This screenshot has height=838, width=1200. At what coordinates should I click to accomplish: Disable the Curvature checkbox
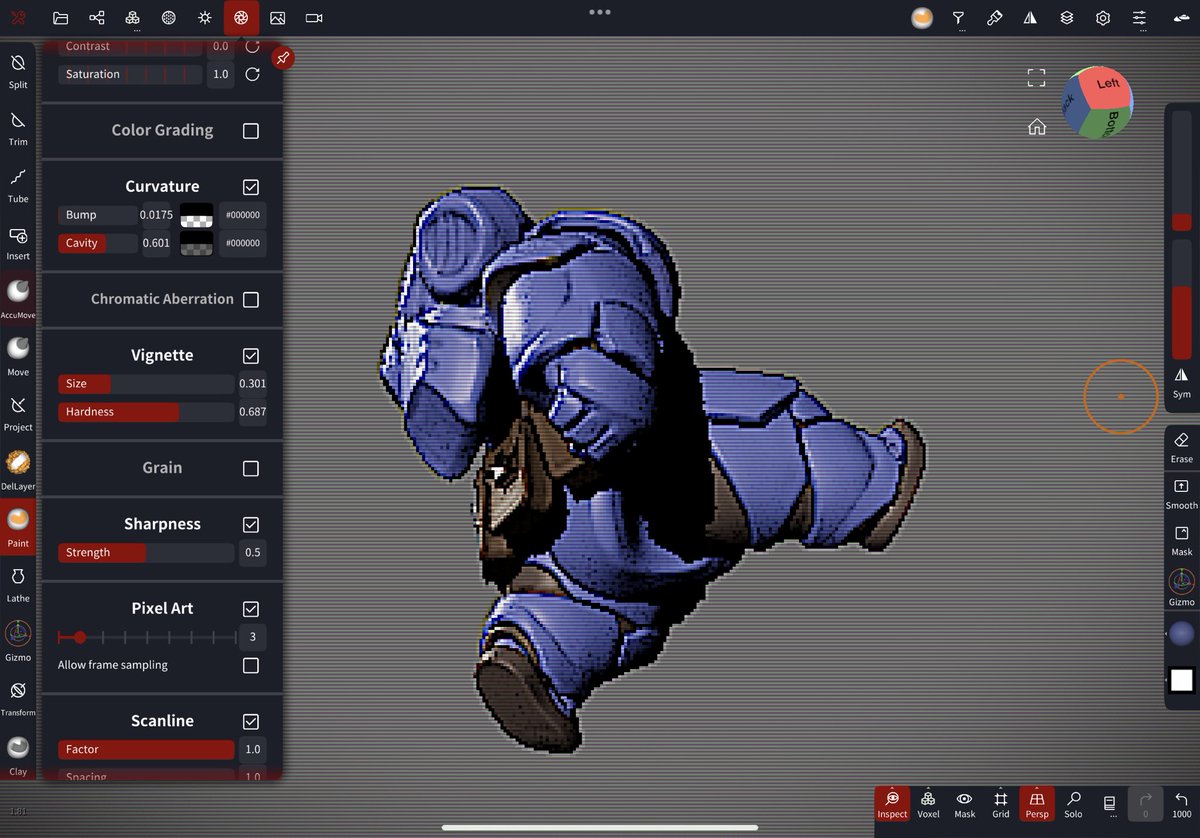click(x=251, y=187)
